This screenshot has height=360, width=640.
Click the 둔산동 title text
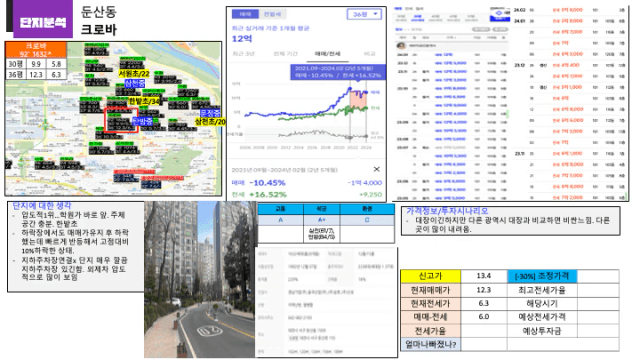coord(99,11)
